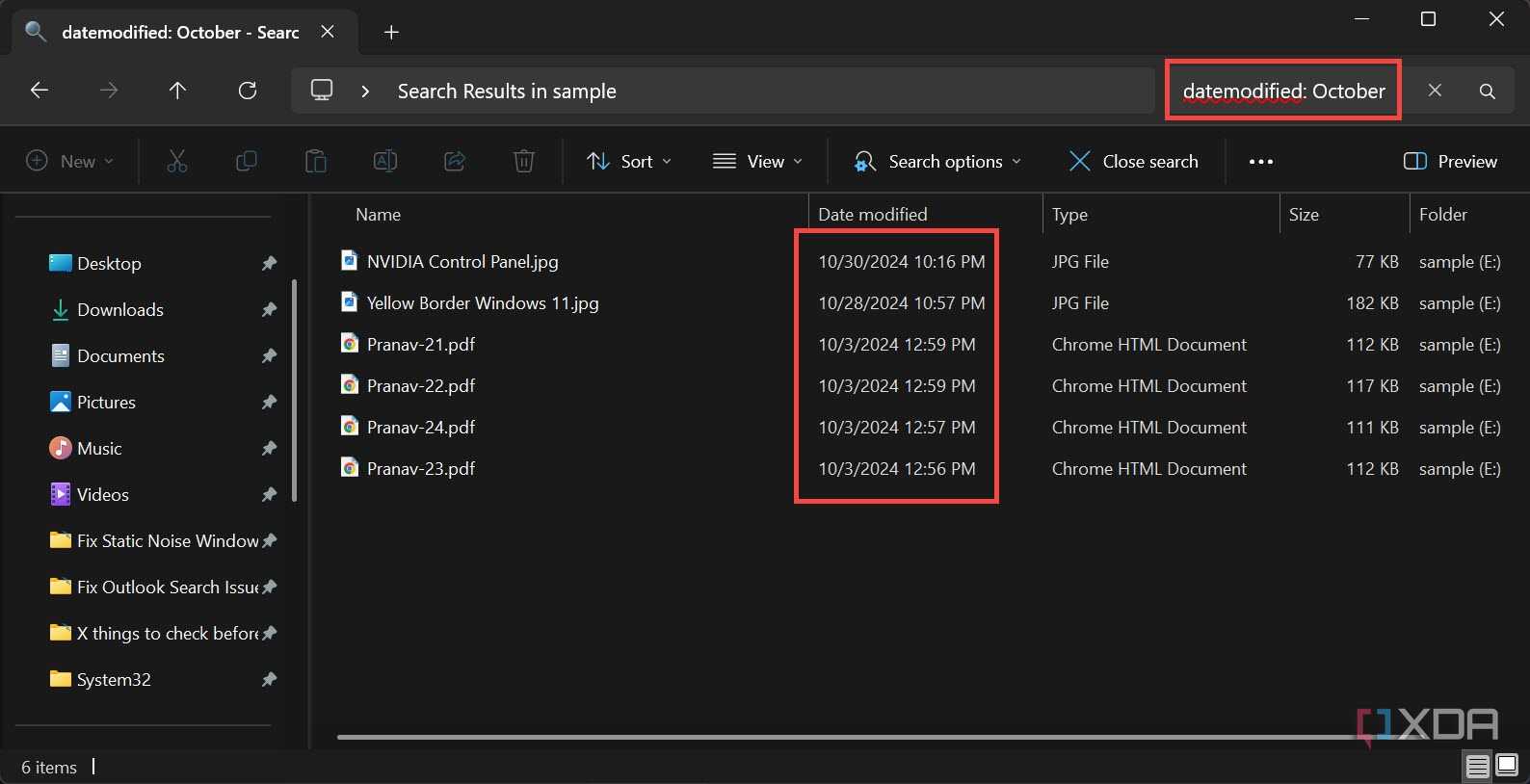Viewport: 1530px width, 784px height.
Task: Run search with magnifier icon
Action: click(1488, 91)
